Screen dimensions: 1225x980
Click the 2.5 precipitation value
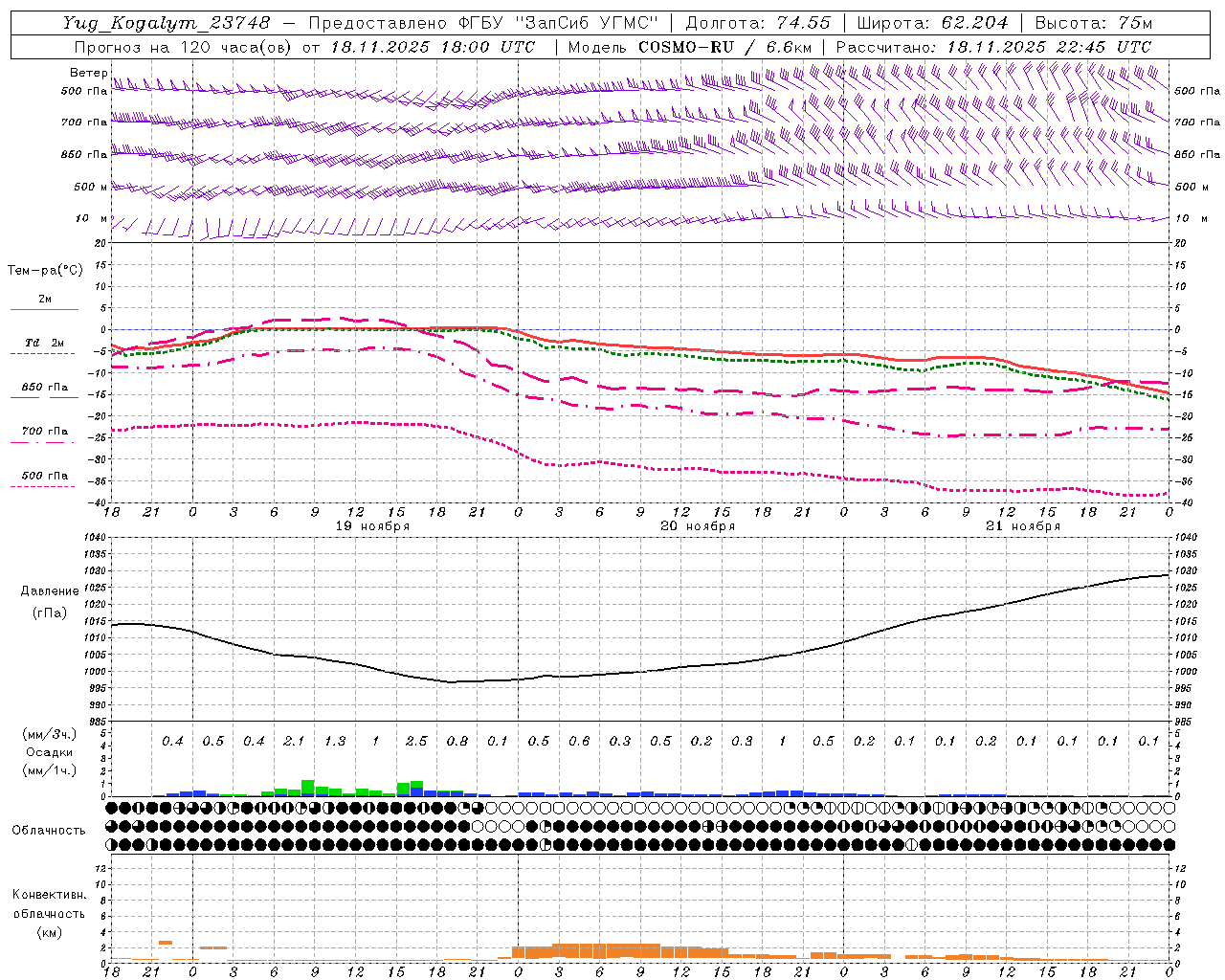coord(416,741)
